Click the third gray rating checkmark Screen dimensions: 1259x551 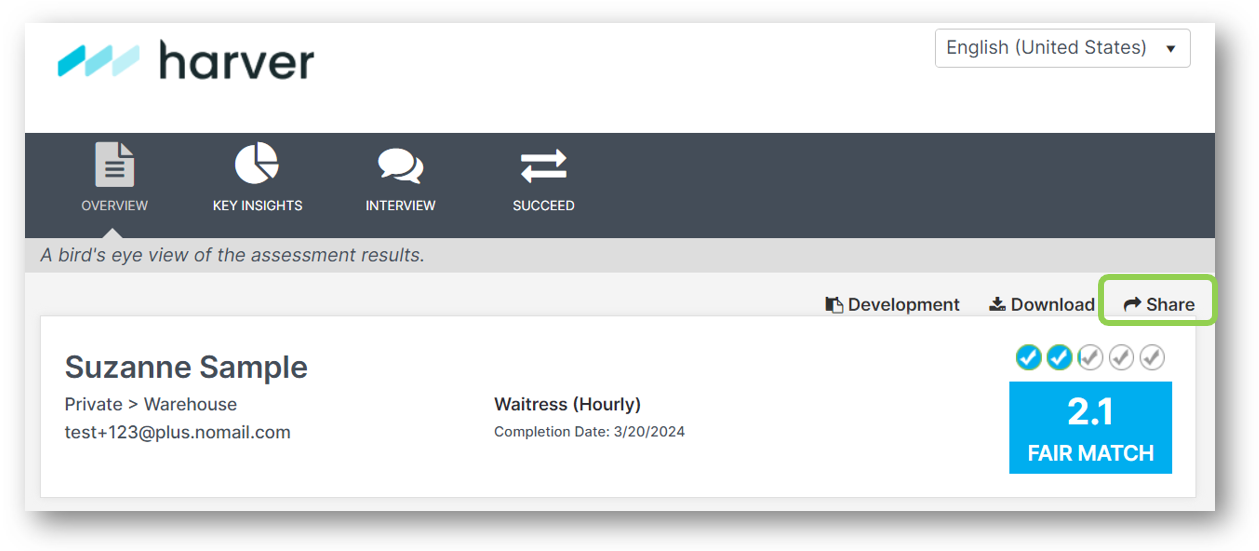click(1090, 357)
